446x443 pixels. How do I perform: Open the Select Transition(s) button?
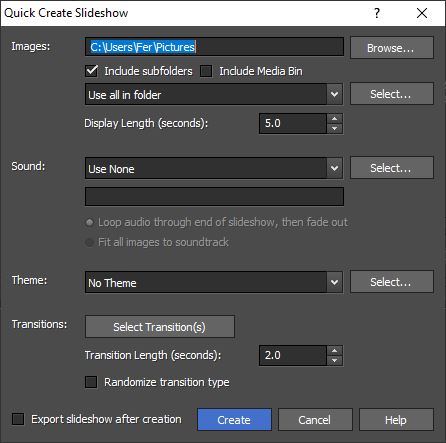click(160, 327)
